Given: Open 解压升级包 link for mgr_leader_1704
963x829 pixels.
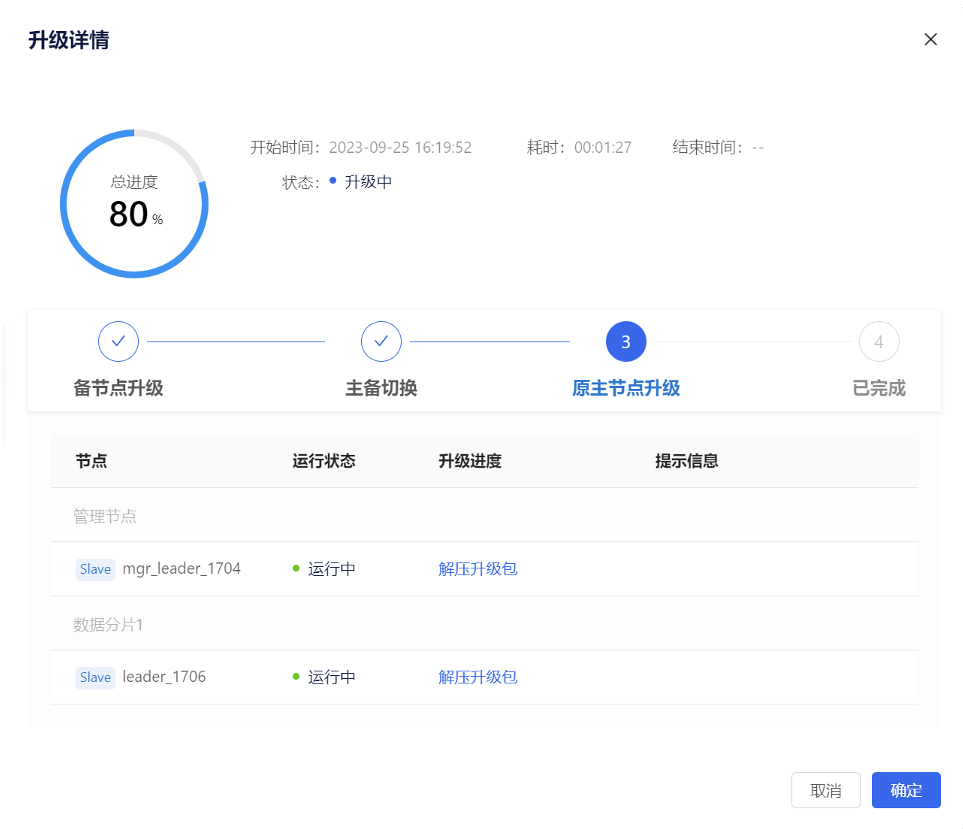Looking at the screenshot, I should [478, 569].
